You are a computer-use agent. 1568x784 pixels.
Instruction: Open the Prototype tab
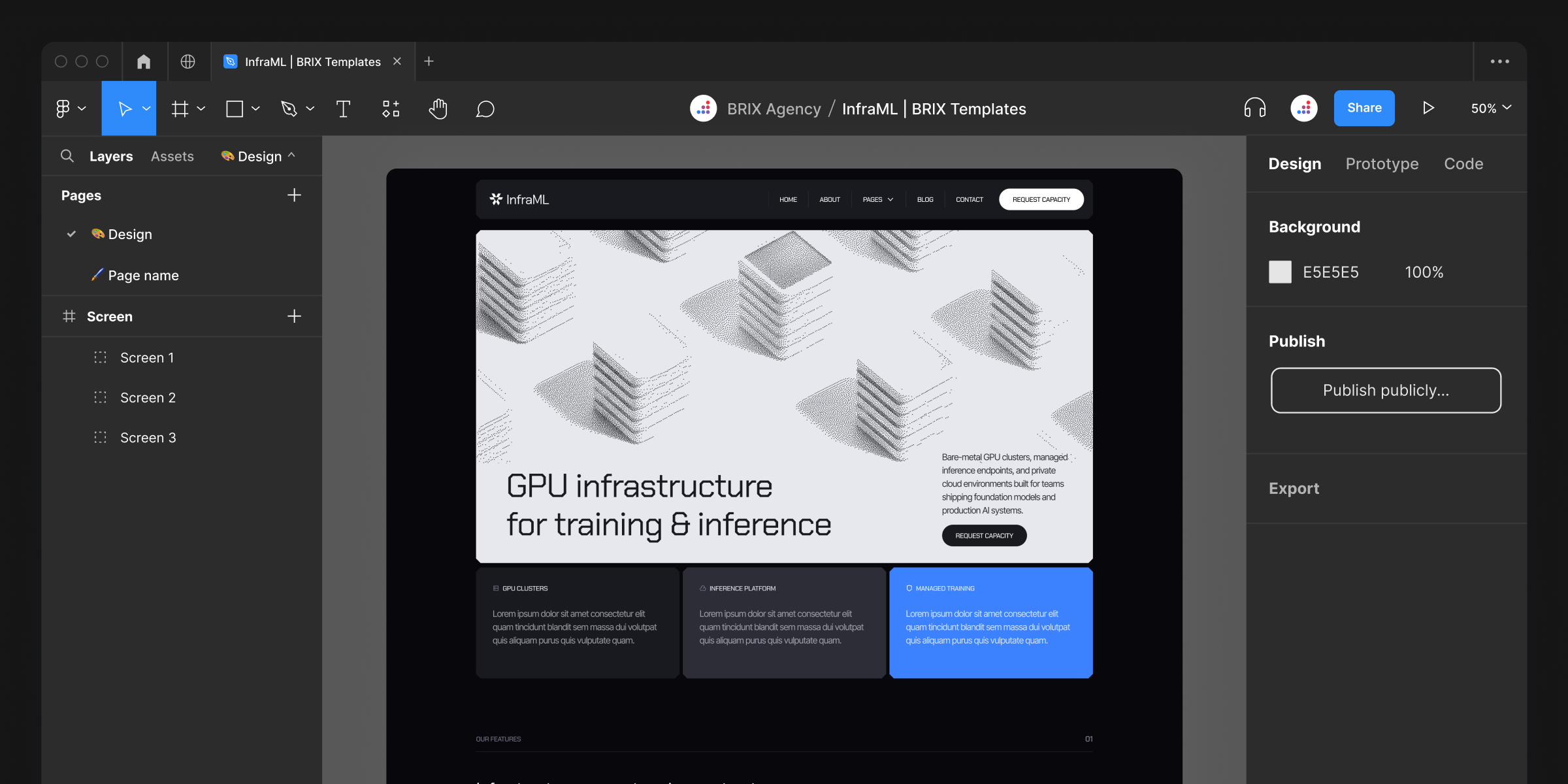pyautogui.click(x=1382, y=164)
